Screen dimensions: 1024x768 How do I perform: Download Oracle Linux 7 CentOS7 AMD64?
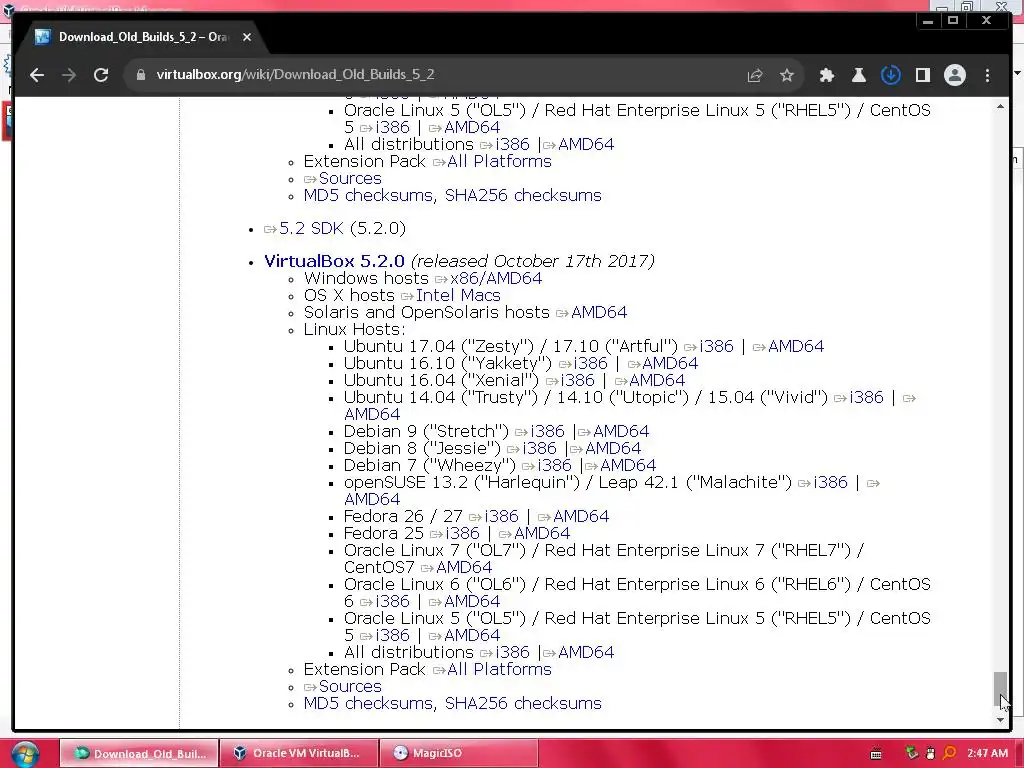pyautogui.click(x=464, y=567)
